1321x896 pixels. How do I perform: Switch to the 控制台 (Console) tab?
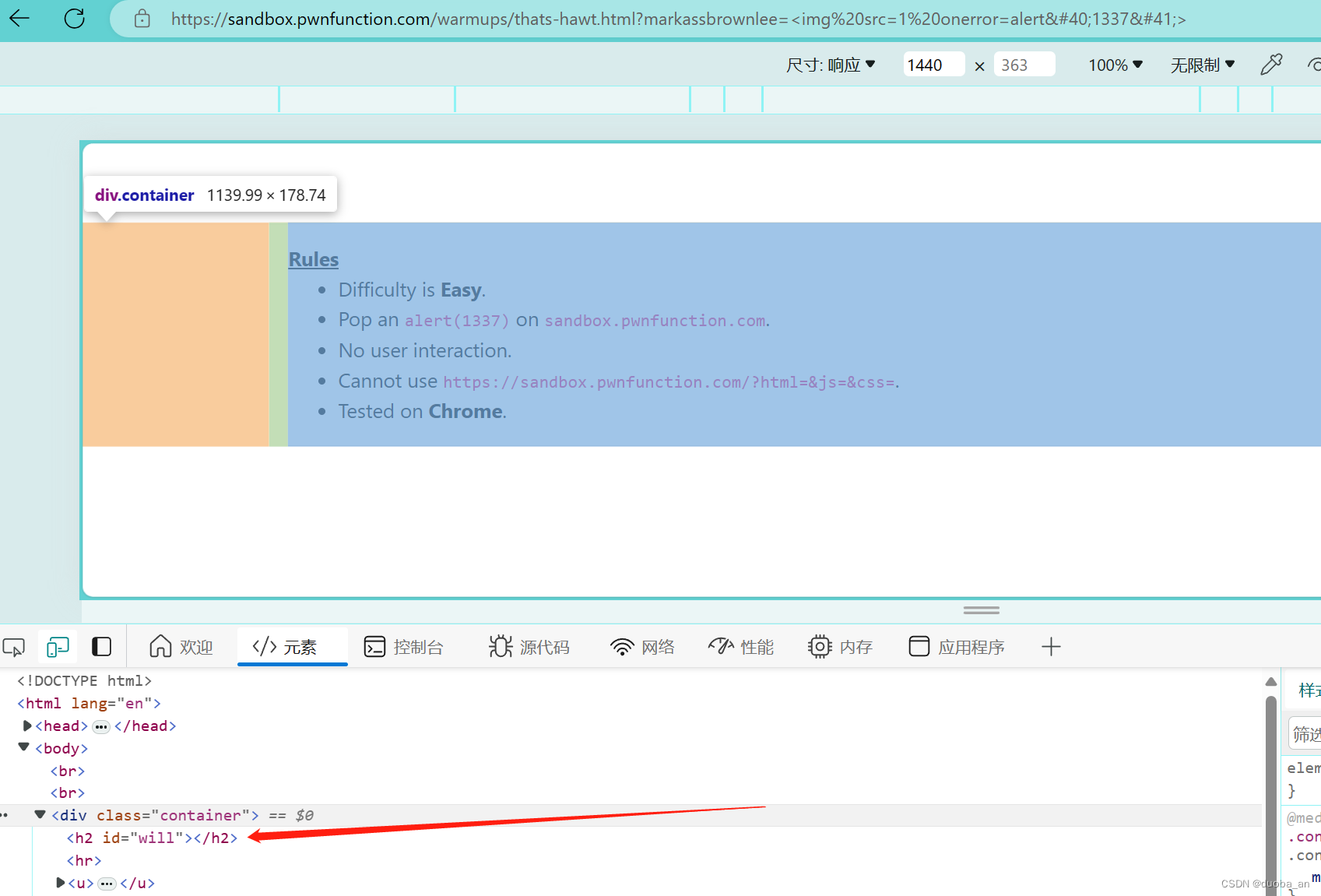tap(404, 646)
